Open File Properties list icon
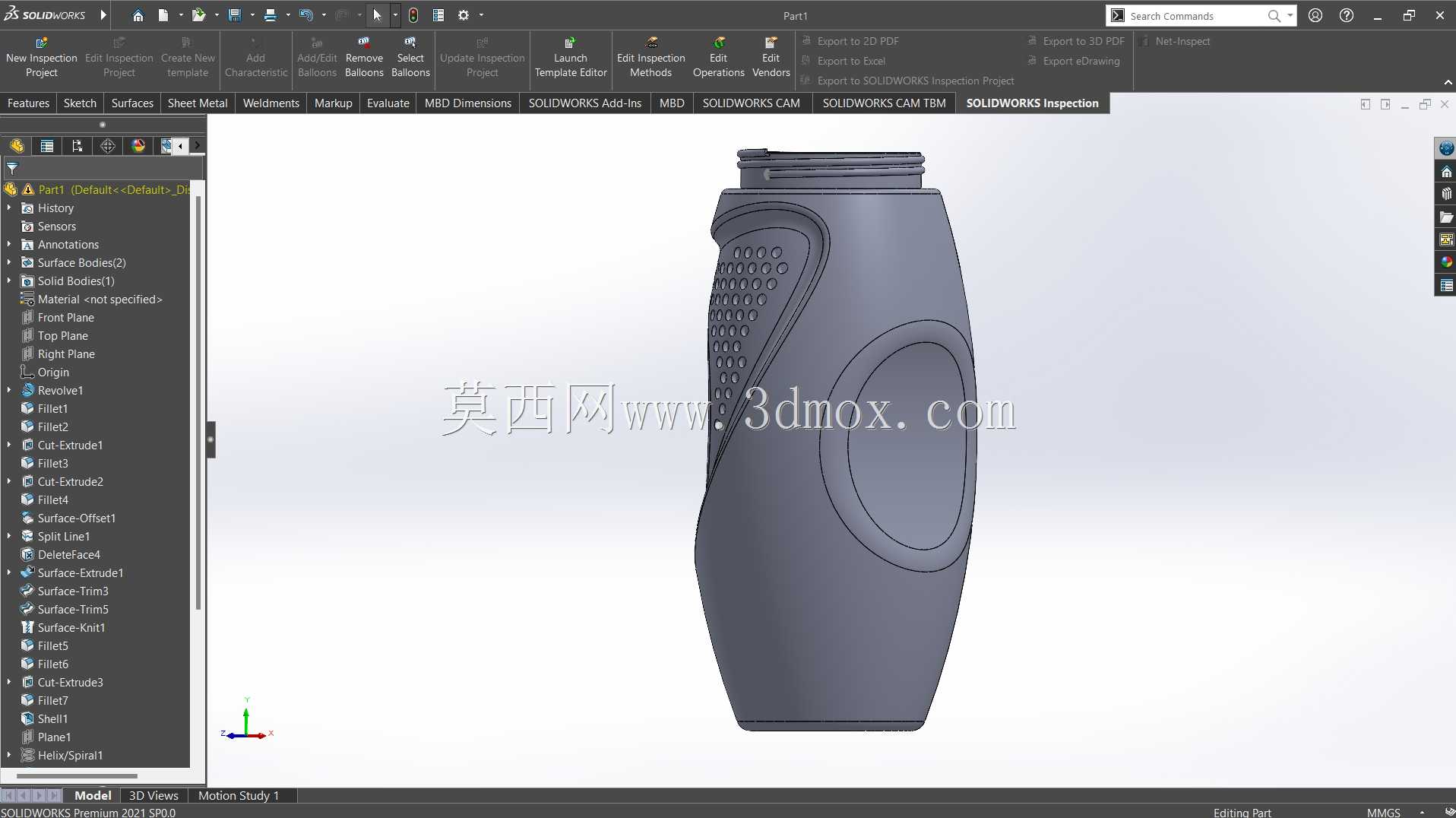The height and width of the screenshot is (818, 1456). 438,15
